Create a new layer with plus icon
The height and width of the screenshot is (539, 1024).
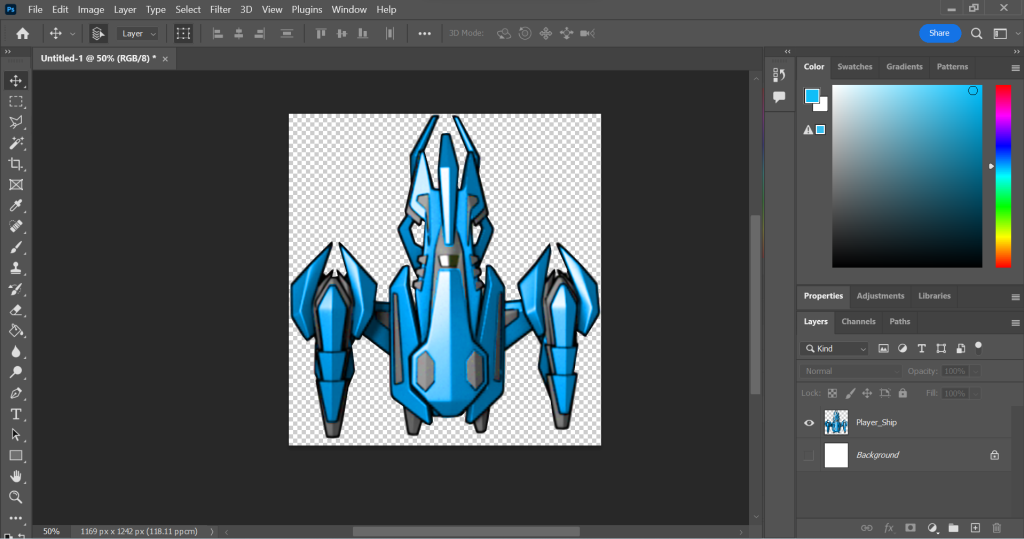975,527
